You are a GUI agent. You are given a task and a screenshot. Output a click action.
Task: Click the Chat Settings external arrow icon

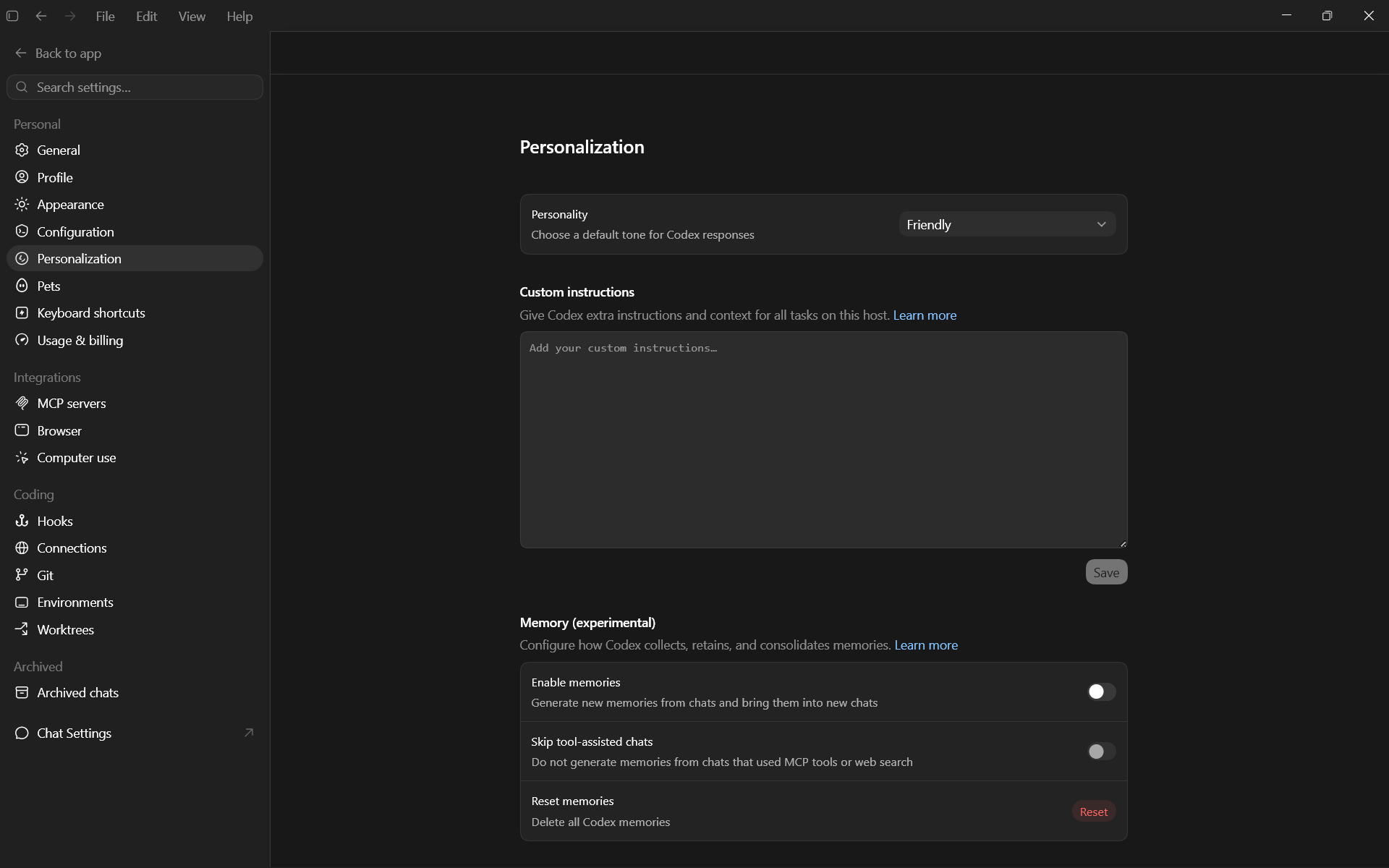point(249,733)
